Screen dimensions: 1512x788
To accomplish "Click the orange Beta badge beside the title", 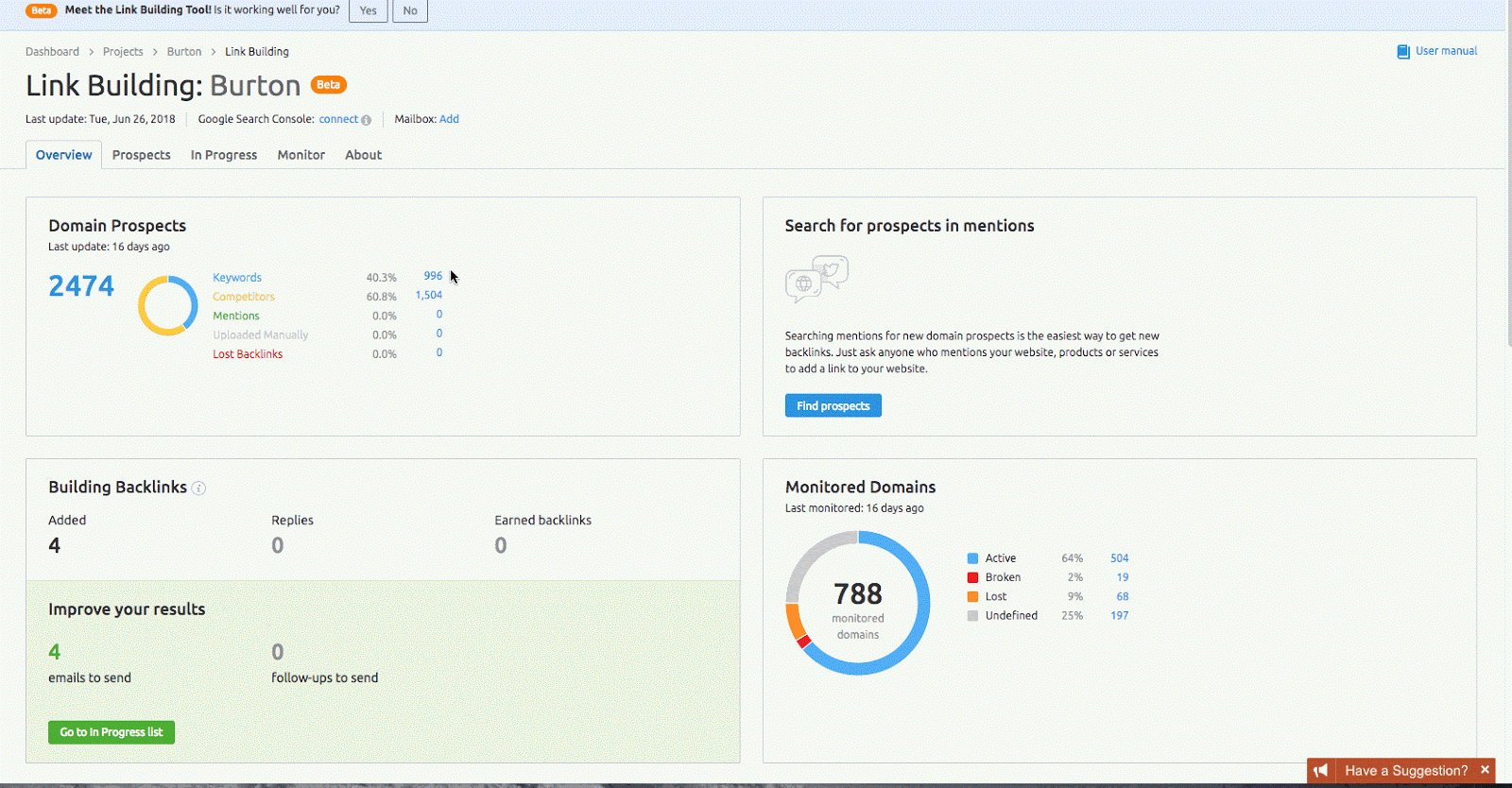I will (329, 85).
